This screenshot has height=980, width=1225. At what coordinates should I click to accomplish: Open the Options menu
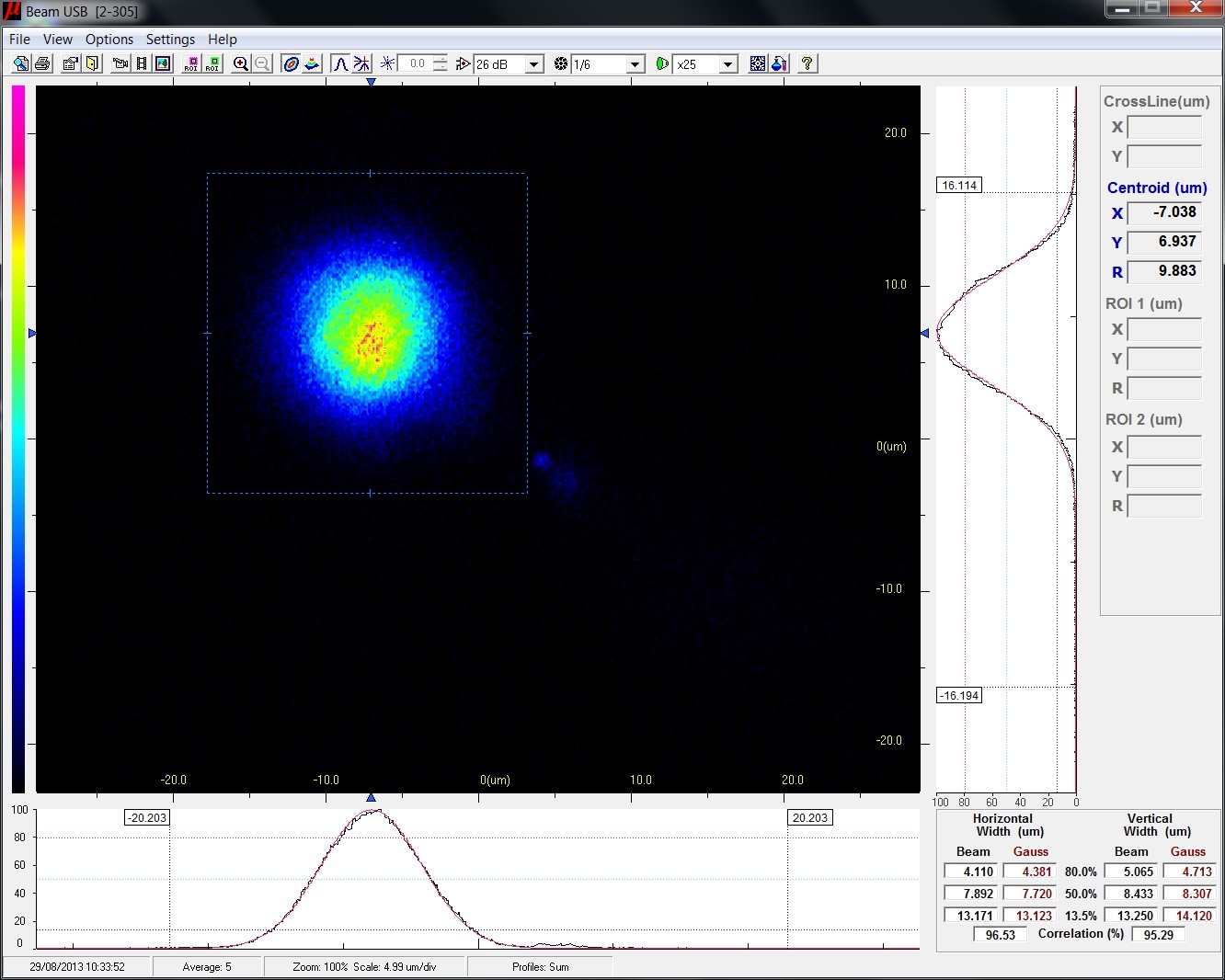(109, 39)
